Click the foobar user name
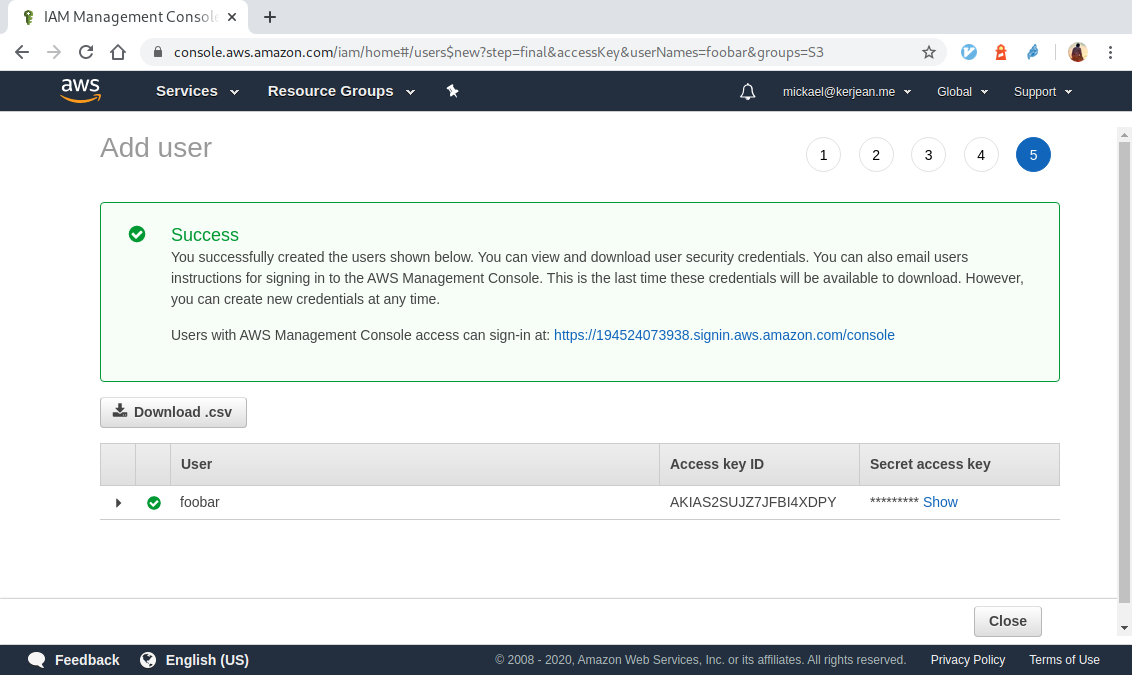Viewport: 1132px width, 675px height. 199,502
